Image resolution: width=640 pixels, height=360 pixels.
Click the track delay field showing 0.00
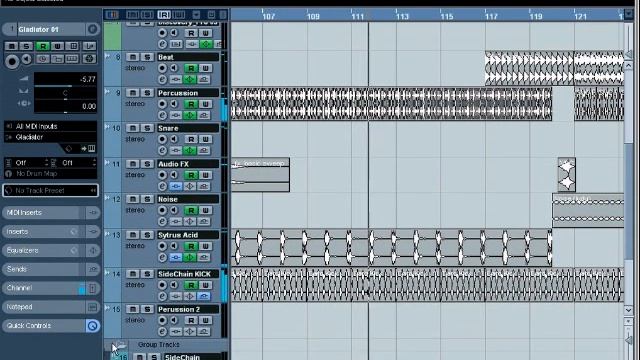65,107
